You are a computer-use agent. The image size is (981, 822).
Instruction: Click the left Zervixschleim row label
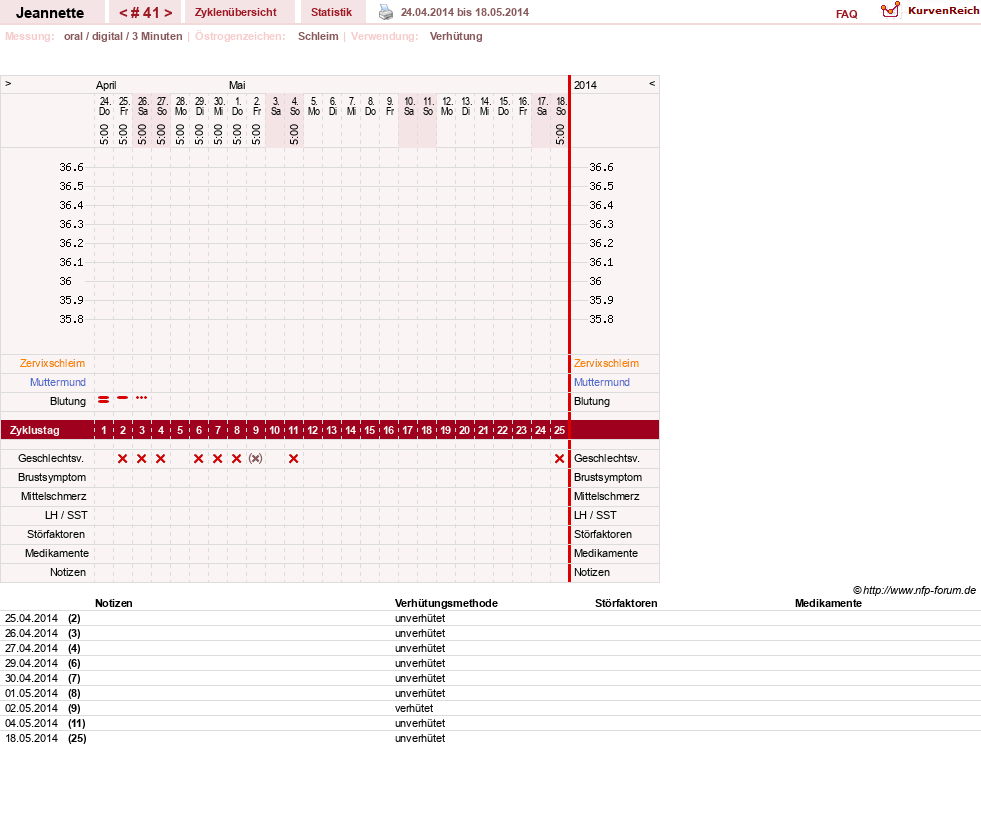pos(53,363)
